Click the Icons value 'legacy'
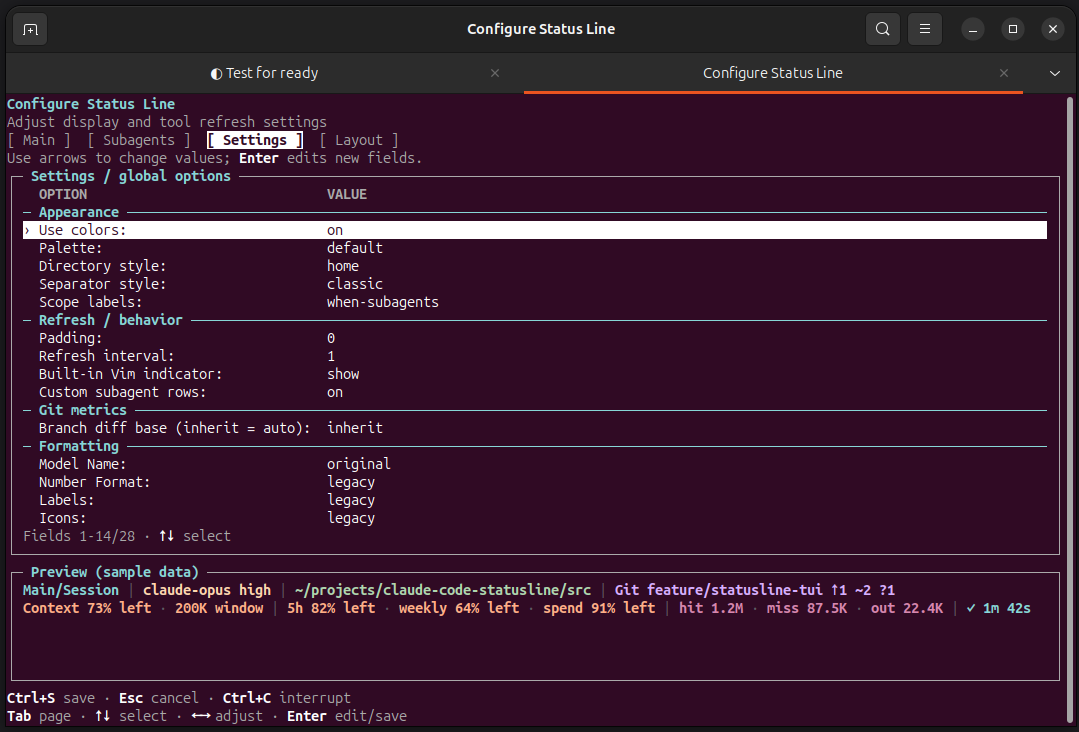Image resolution: width=1079 pixels, height=732 pixels. [351, 518]
